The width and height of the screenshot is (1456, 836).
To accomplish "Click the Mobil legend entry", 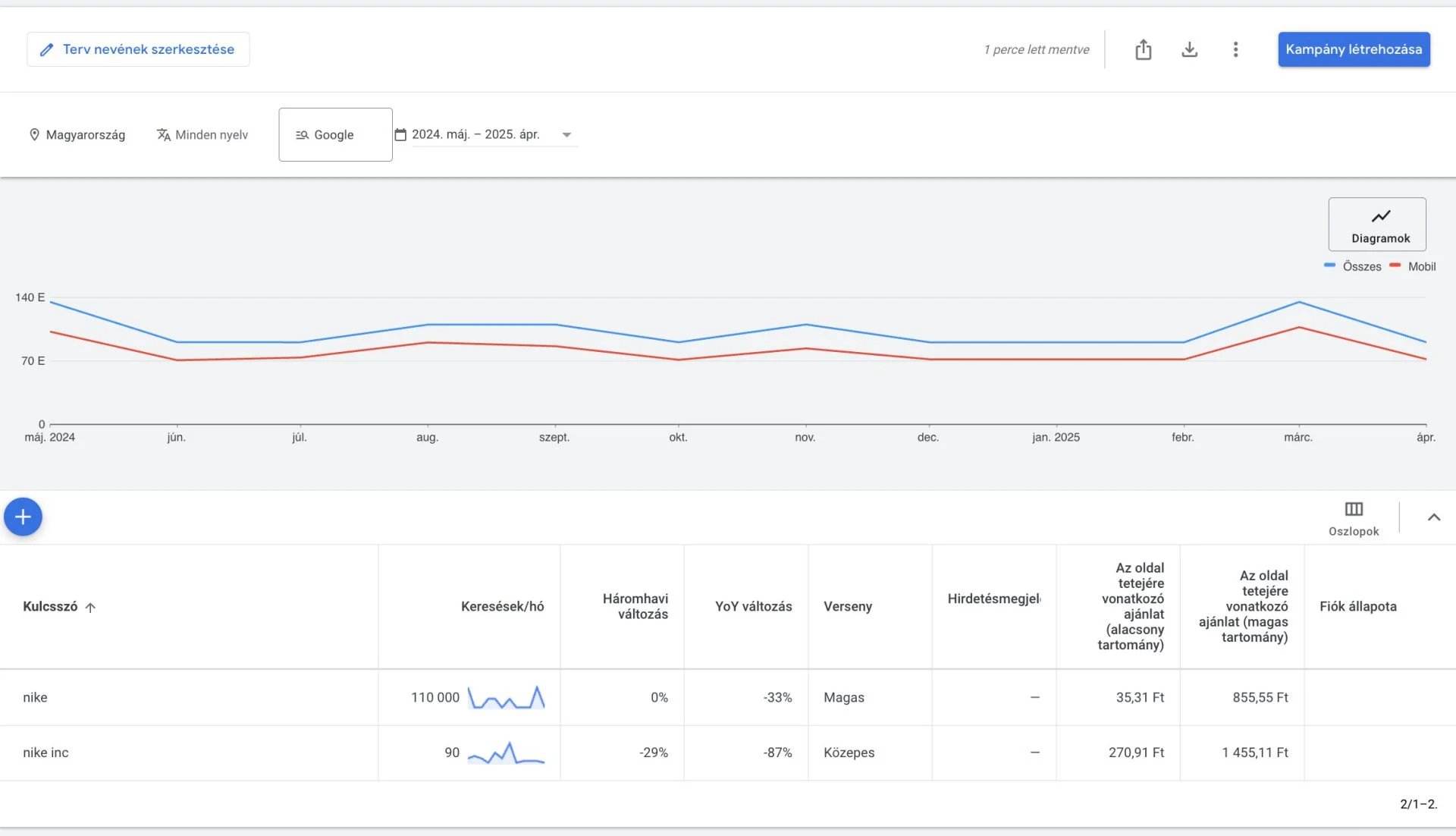I will pos(1413,266).
